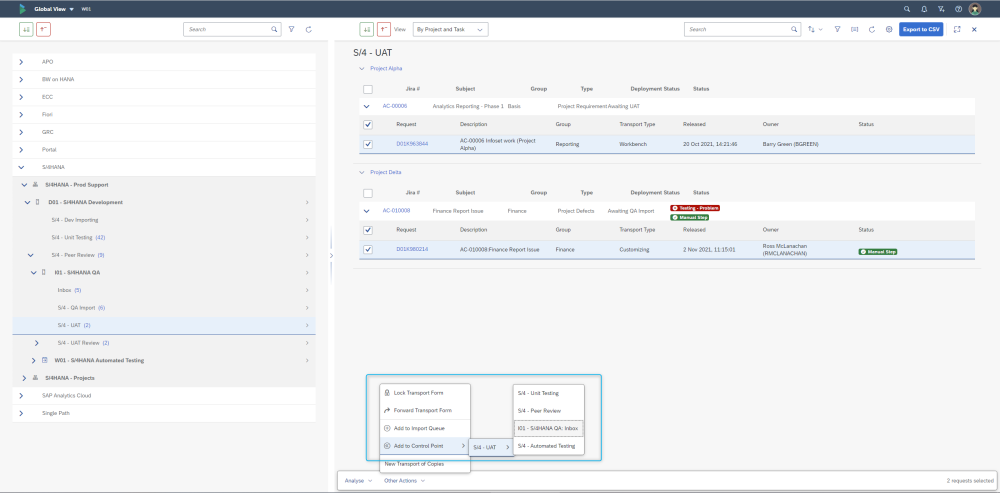Open the help icon in the header
This screenshot has height=493, width=1000.
958,8
